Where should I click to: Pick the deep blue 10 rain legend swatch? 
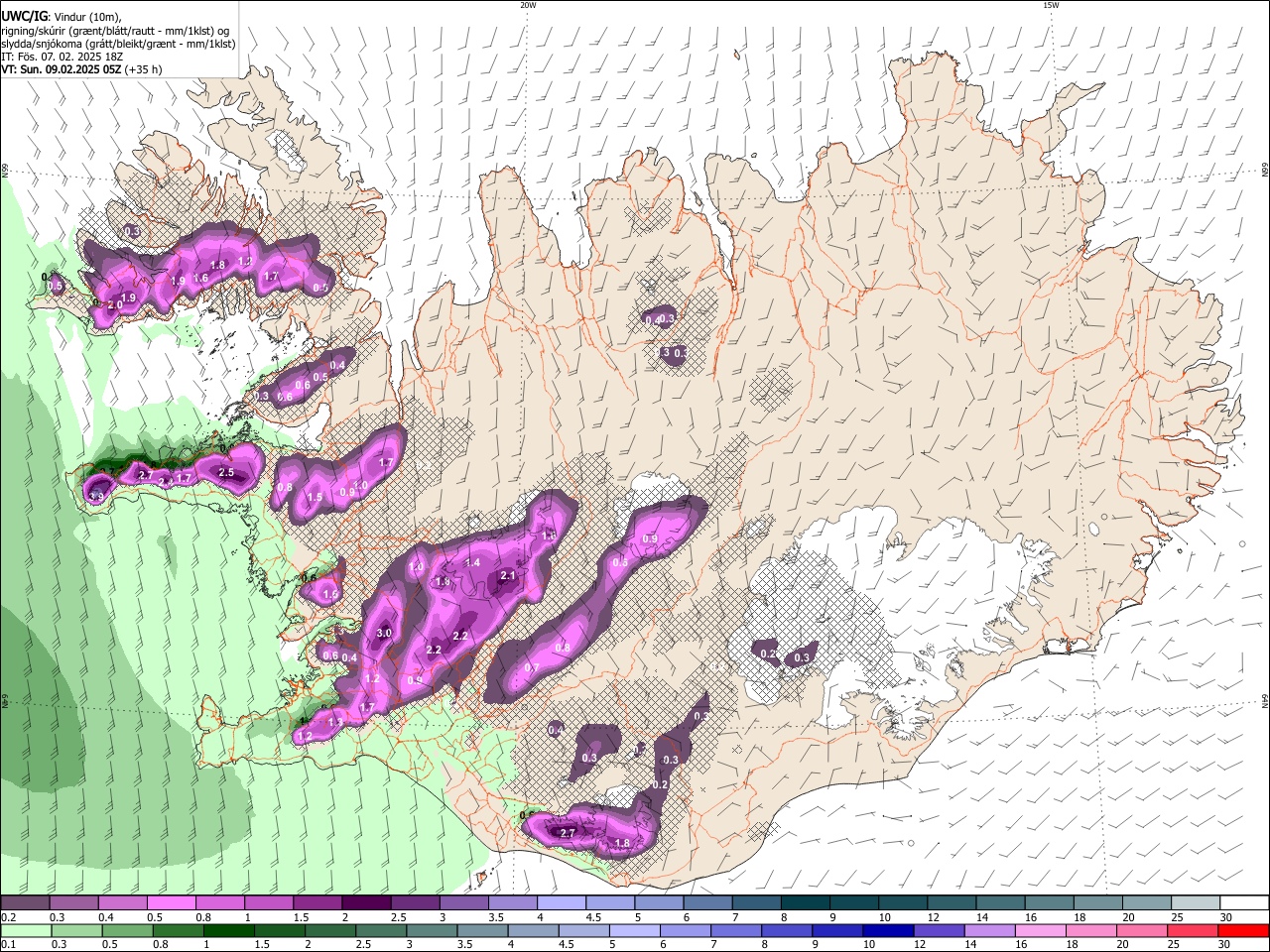tap(886, 930)
